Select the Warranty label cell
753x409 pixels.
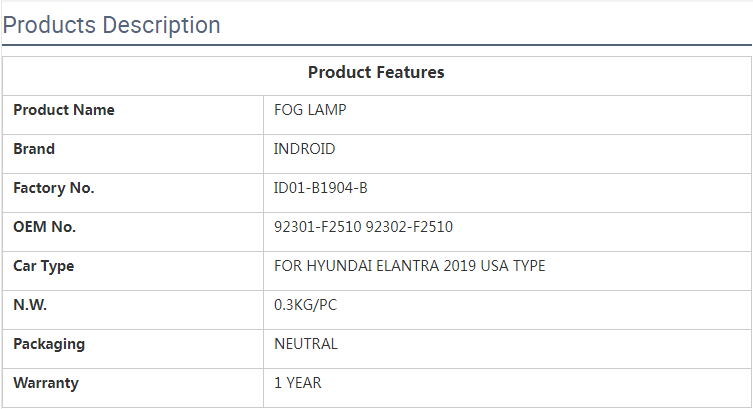pyautogui.click(x=46, y=383)
